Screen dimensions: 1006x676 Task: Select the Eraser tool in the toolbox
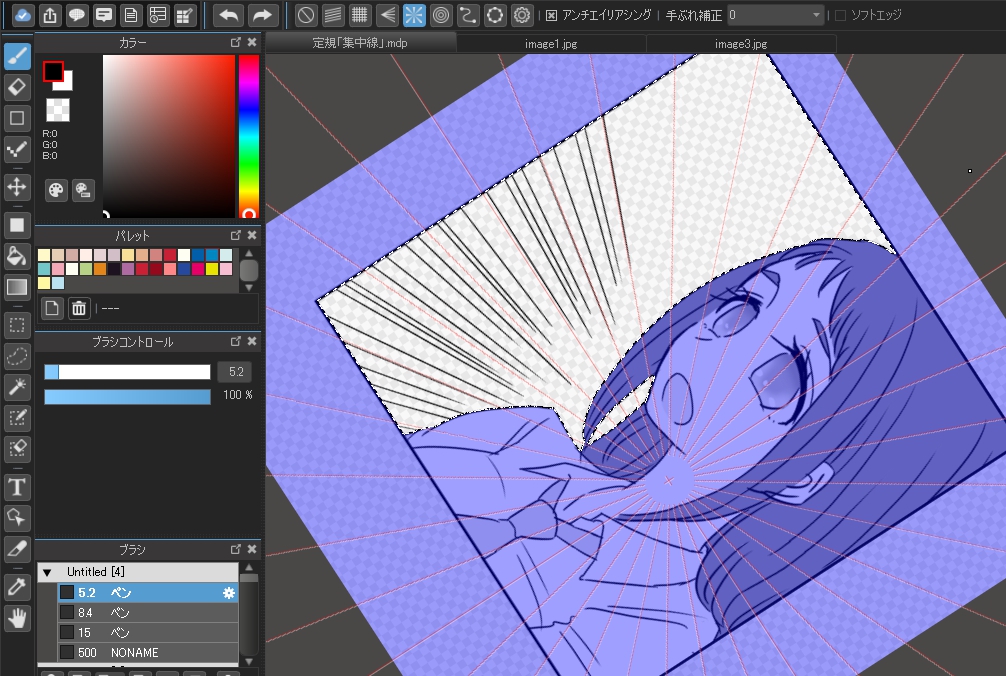[x=16, y=87]
